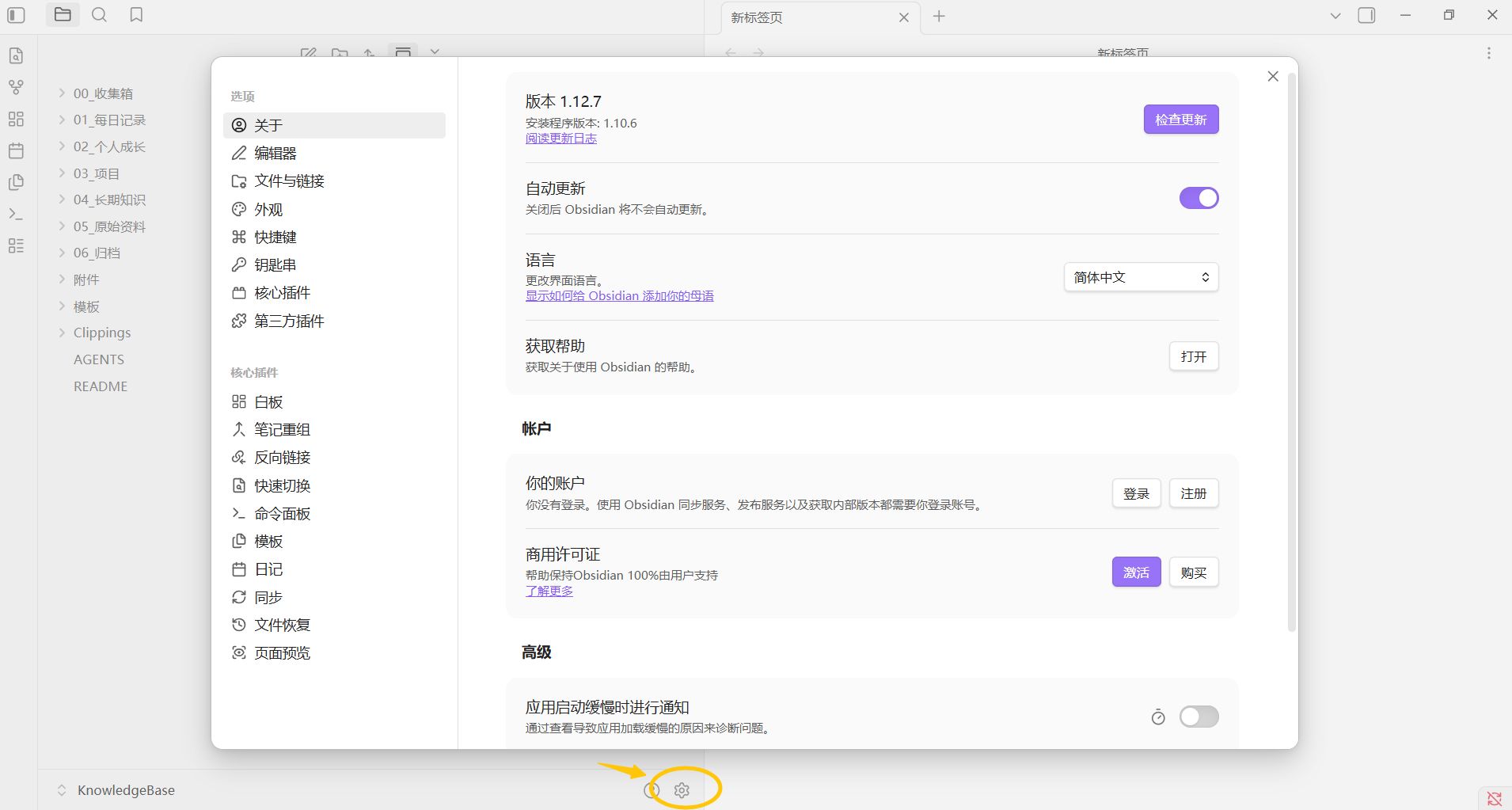Open the 第三方插件 settings section

[334, 321]
